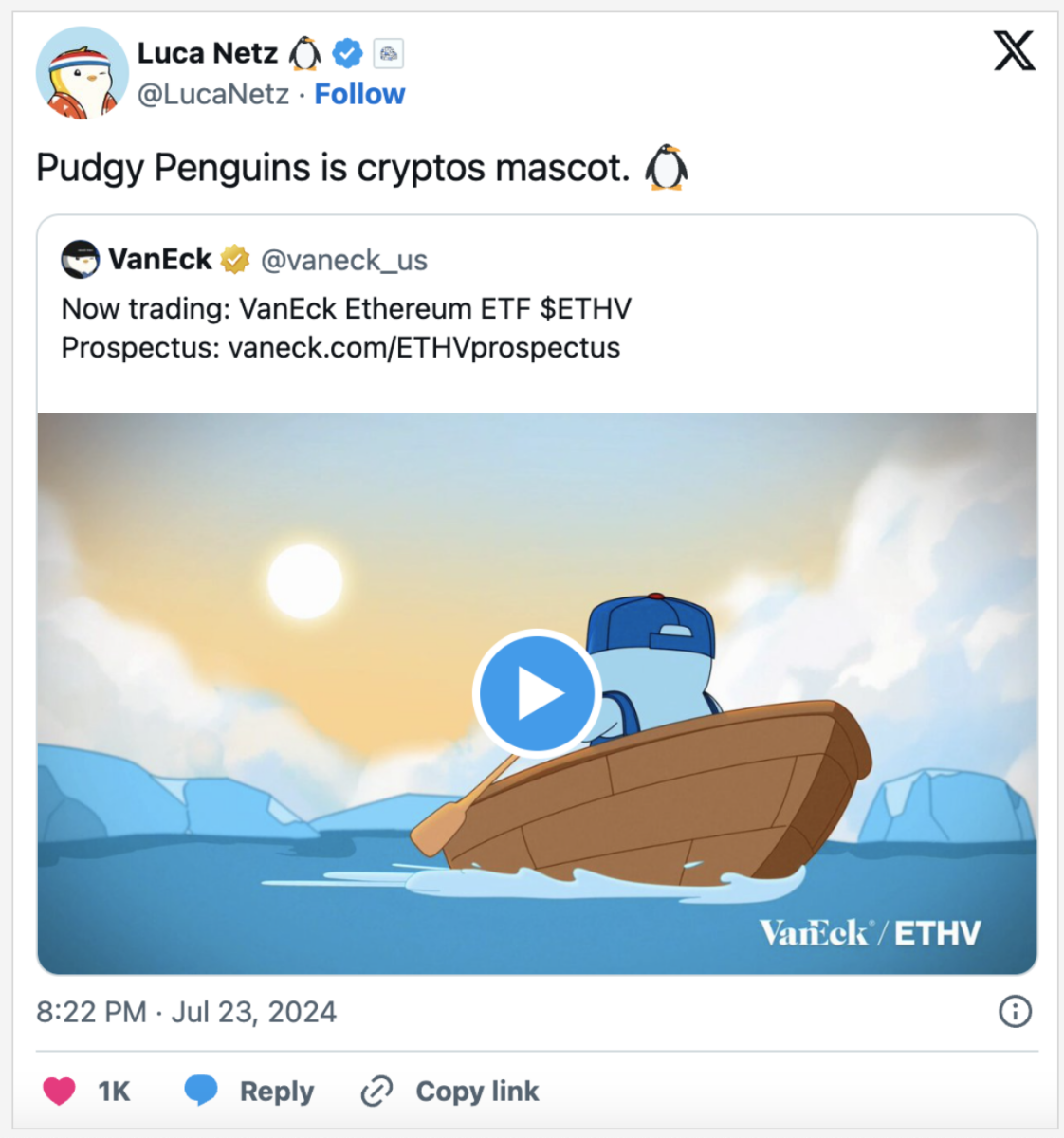Open the @vaneck_us handle
This screenshot has height=1138, width=1064.
pos(344,260)
